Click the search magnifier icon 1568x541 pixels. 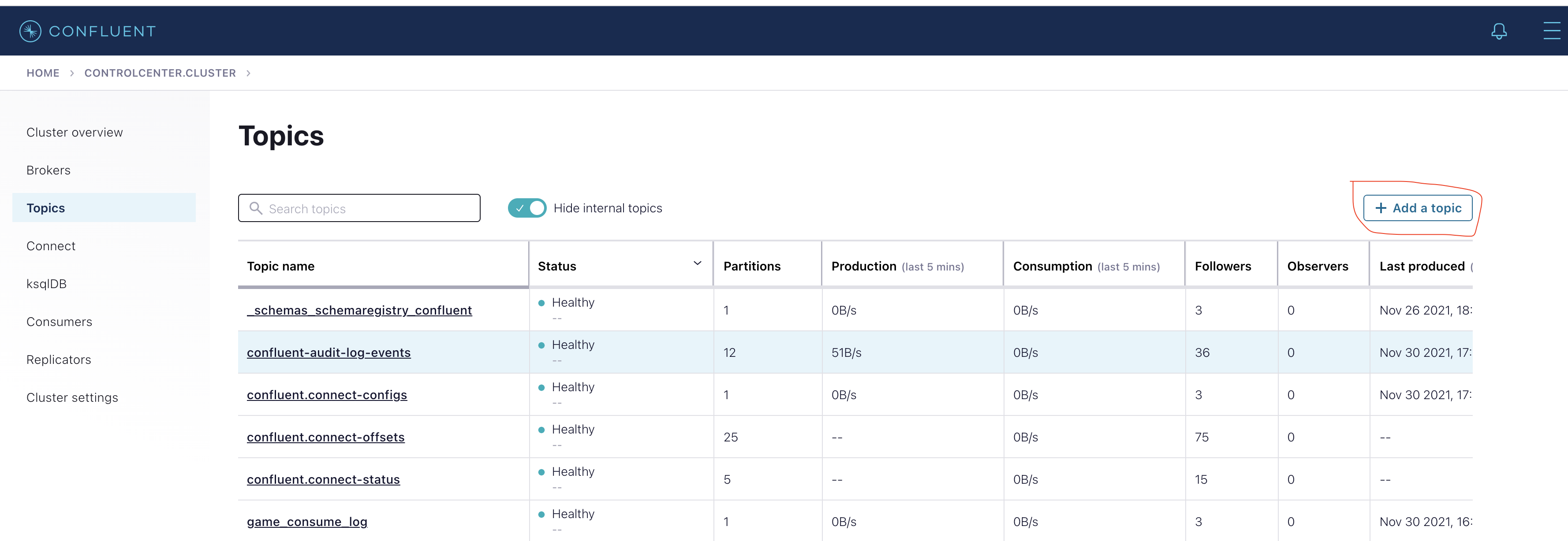tap(256, 208)
